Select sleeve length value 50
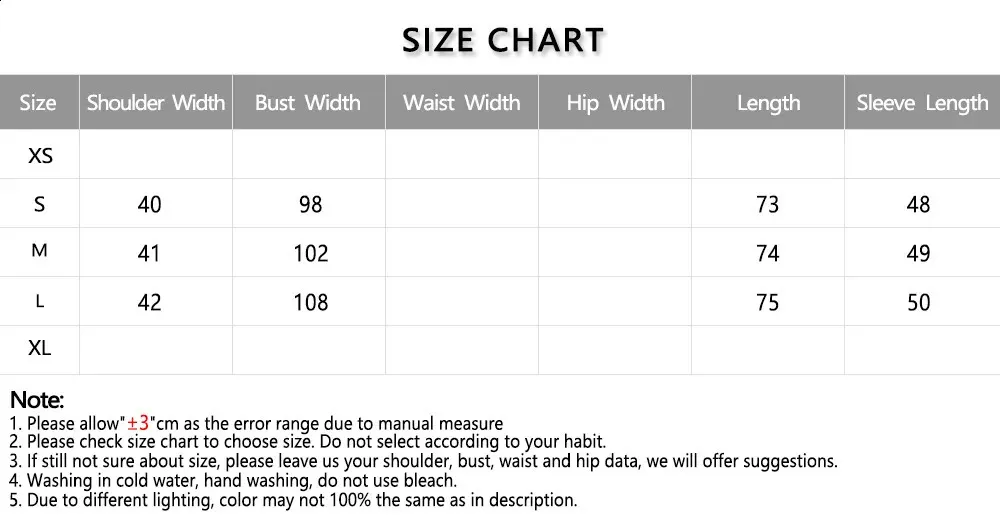 point(918,303)
